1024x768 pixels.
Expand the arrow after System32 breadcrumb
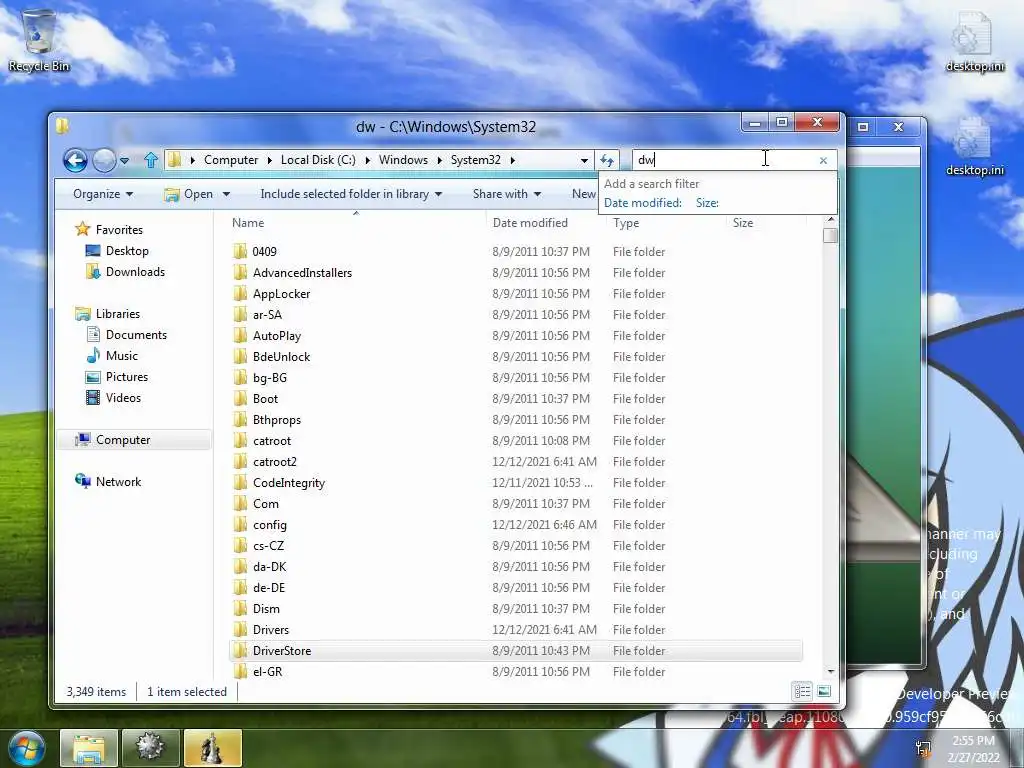coord(513,160)
